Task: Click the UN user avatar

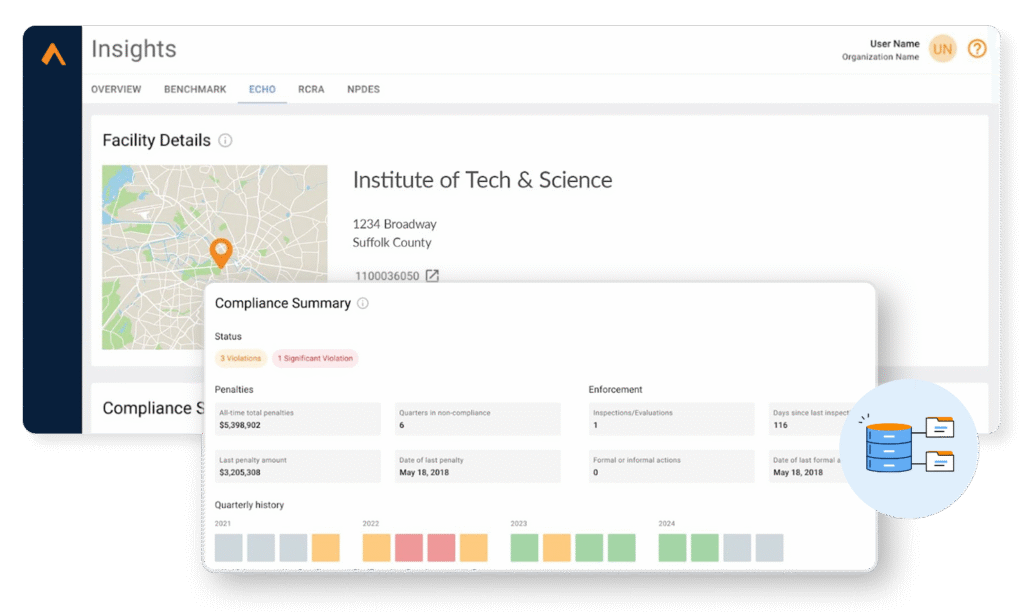Action: tap(942, 49)
